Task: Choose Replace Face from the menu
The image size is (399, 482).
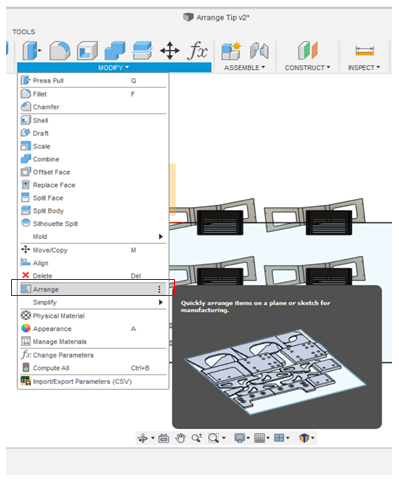Action: pyautogui.click(x=93, y=185)
